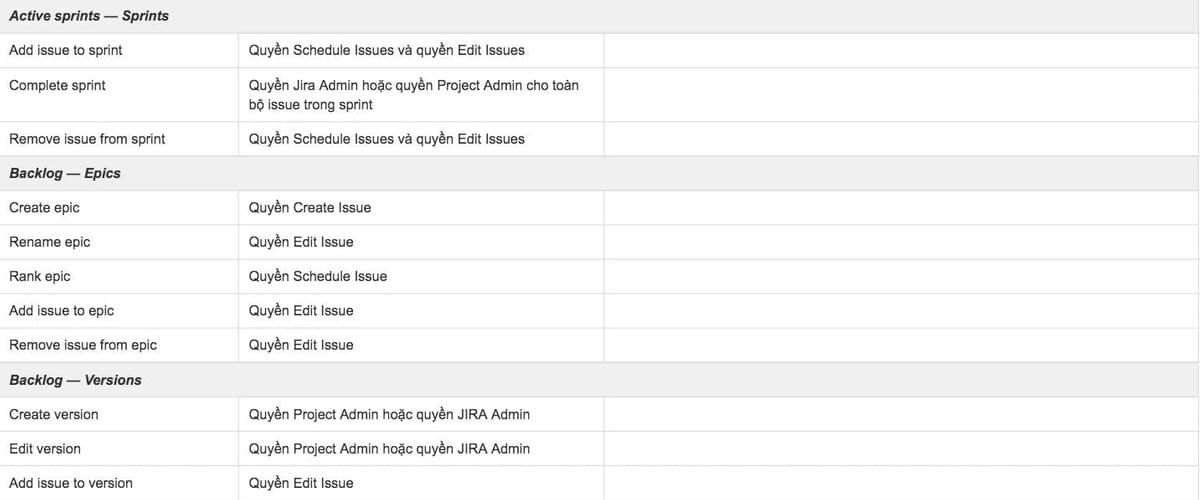1200x500 pixels.
Task: Click the 'Rename epic' cell
Action: tap(49, 242)
